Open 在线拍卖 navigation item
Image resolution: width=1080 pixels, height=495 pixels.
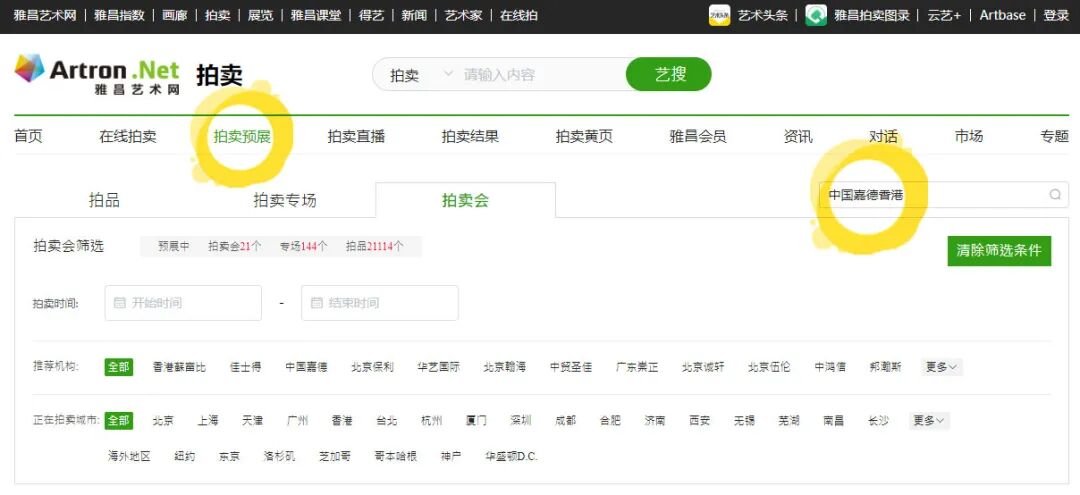(x=128, y=136)
